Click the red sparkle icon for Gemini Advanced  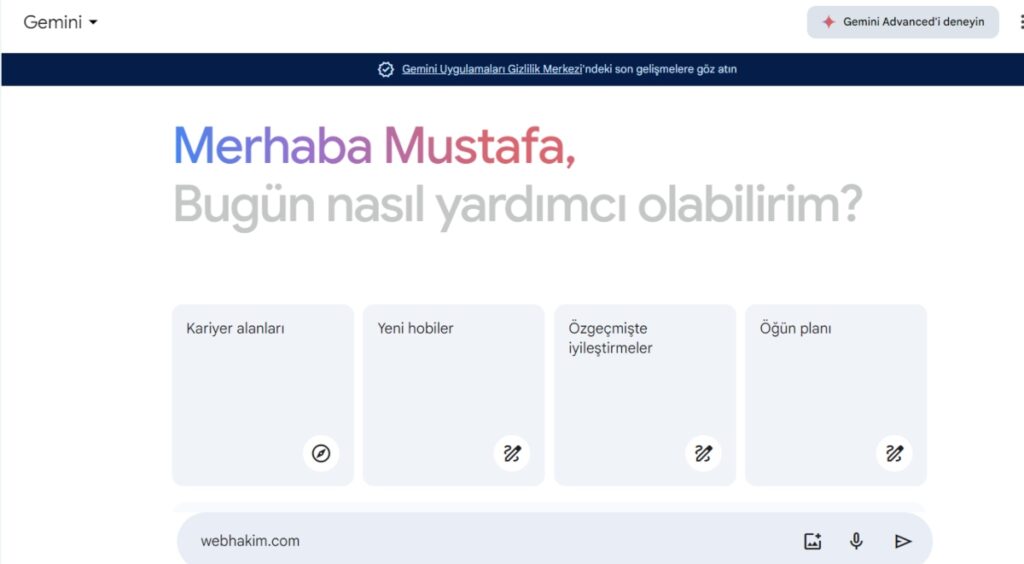click(x=828, y=22)
